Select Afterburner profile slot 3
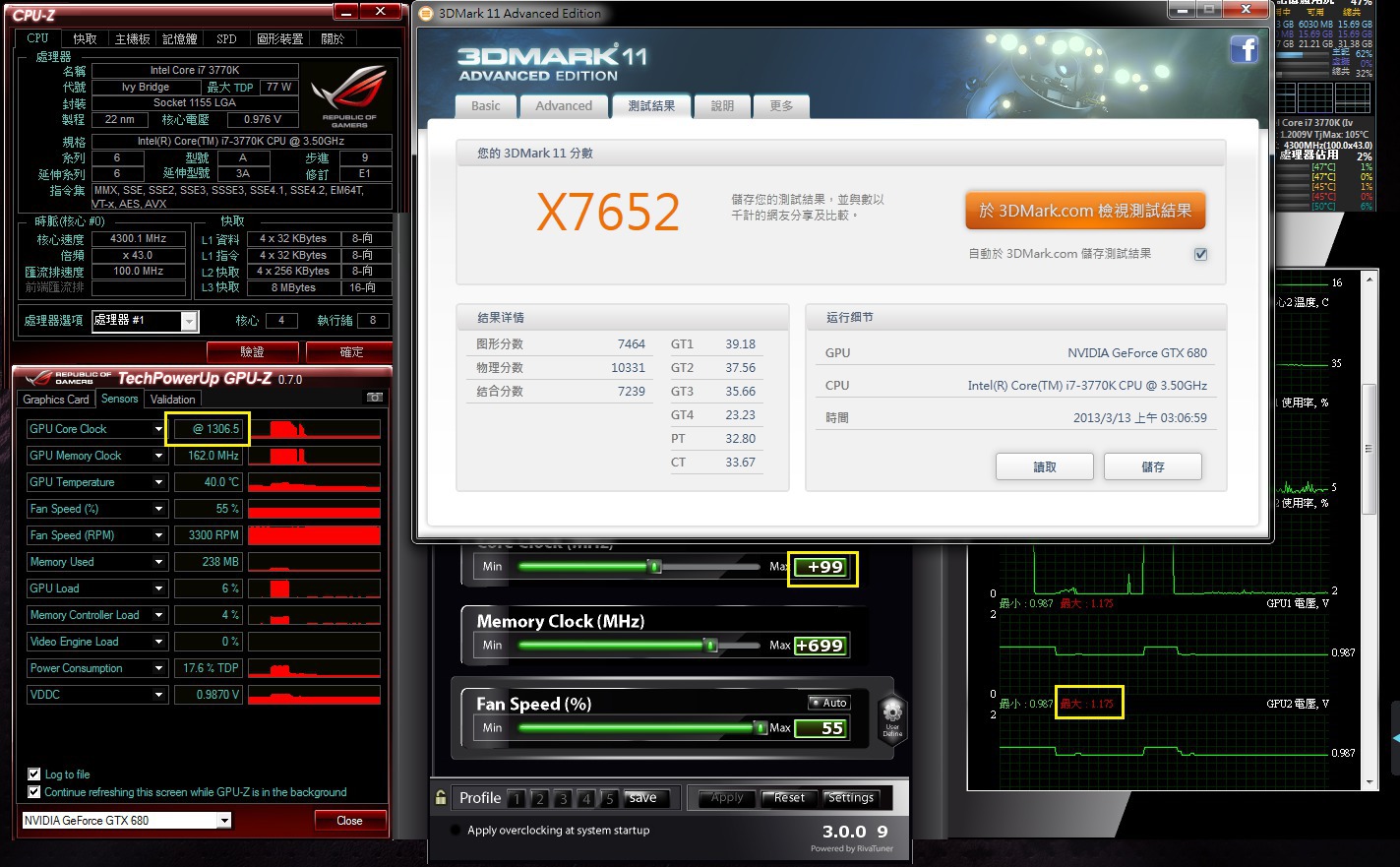The width and height of the screenshot is (1400, 867). click(x=563, y=799)
